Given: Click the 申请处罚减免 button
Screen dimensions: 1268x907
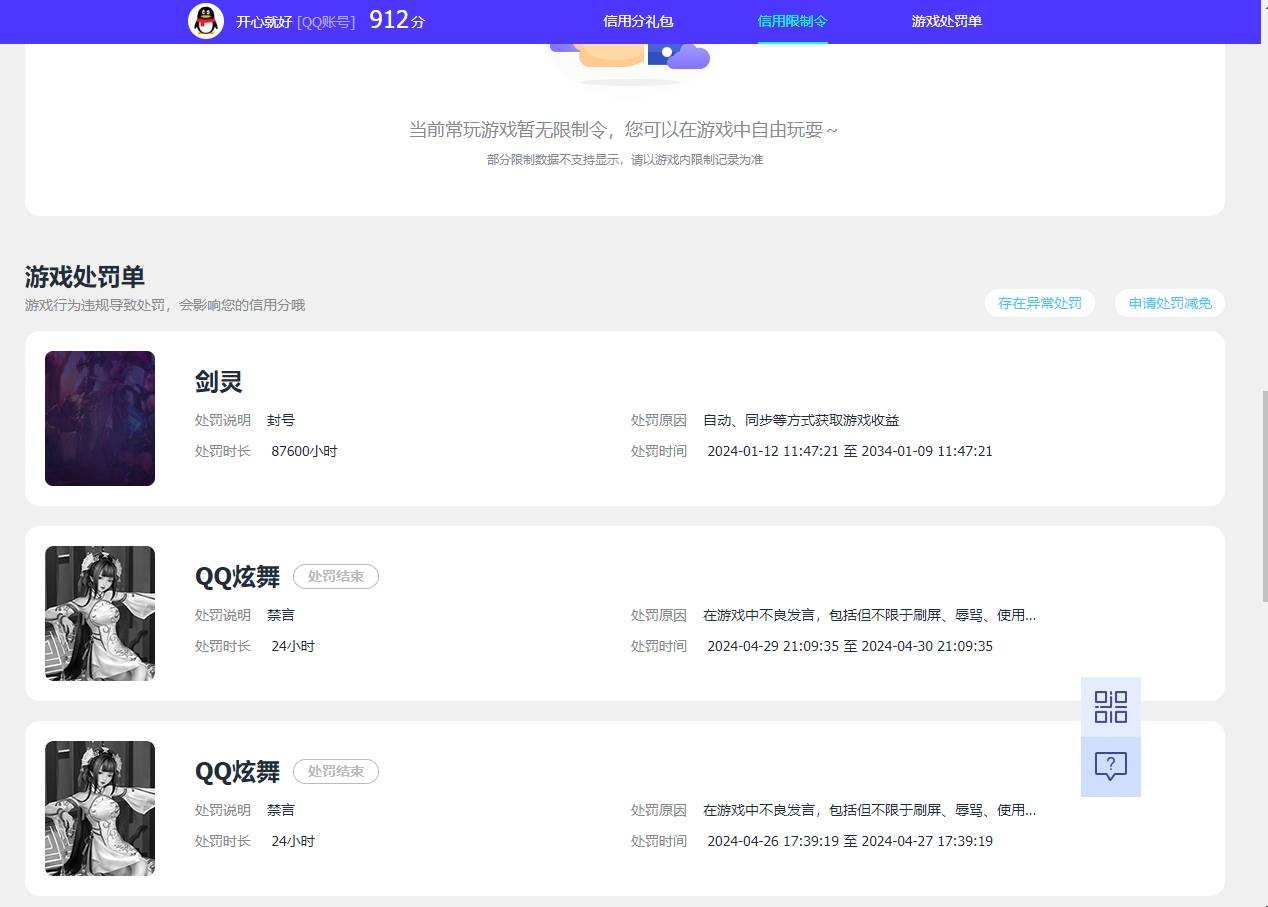Looking at the screenshot, I should 1170,303.
